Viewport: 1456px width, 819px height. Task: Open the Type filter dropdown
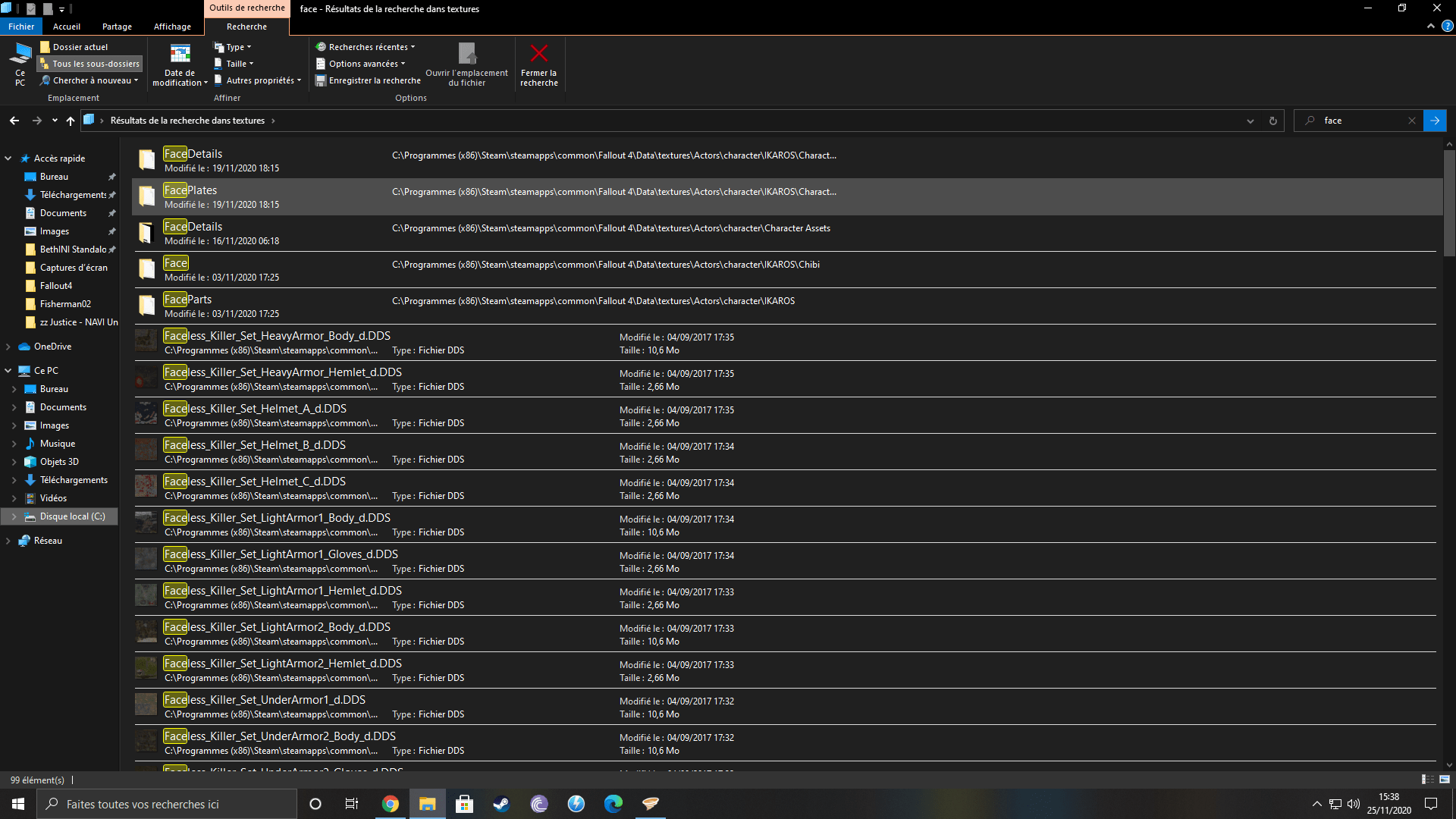(x=233, y=47)
